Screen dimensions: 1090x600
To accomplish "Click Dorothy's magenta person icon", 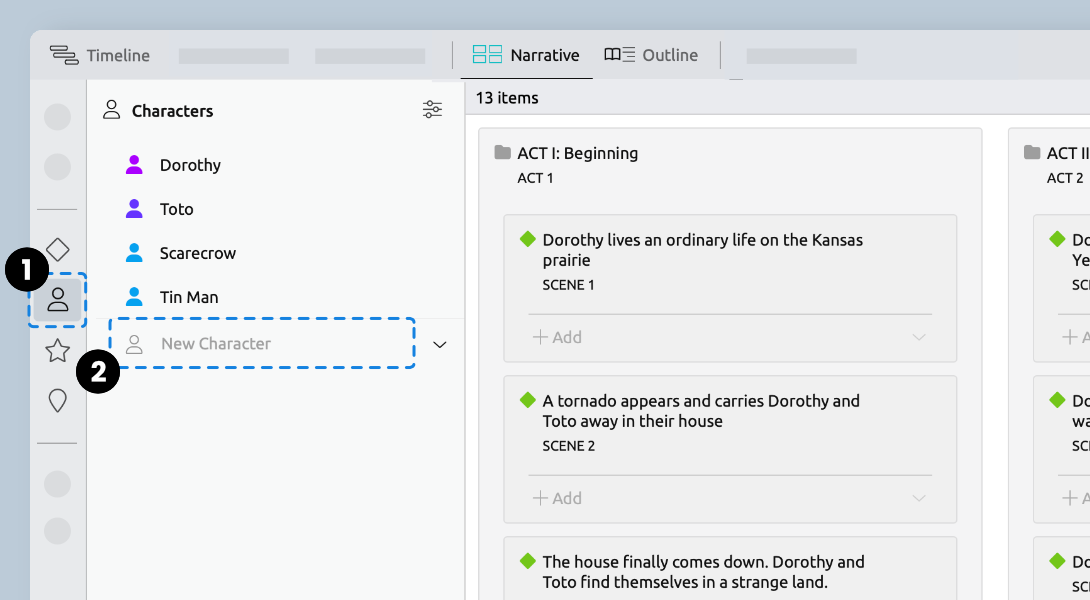I will tap(134, 165).
